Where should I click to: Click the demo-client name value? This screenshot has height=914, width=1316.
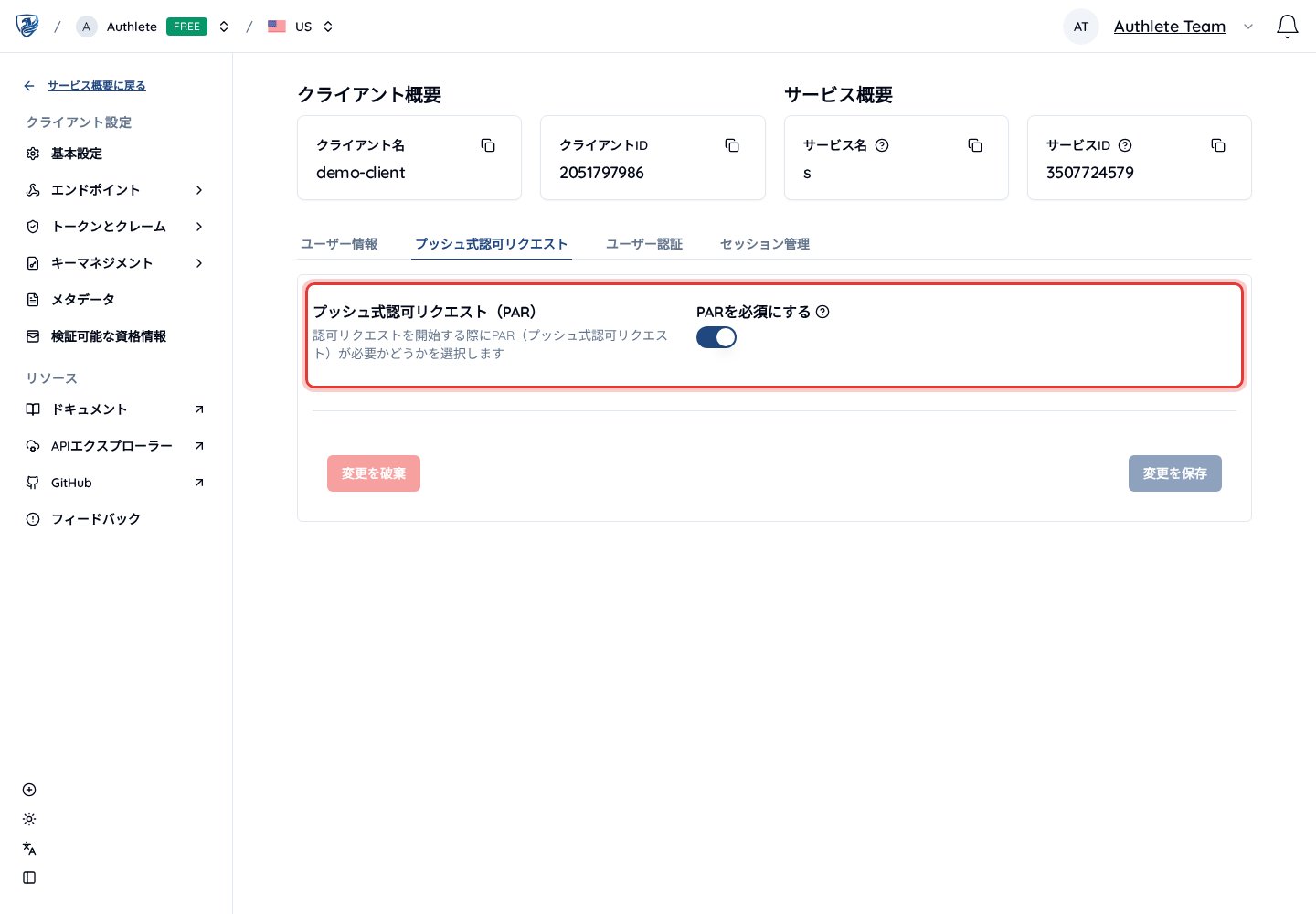click(360, 173)
